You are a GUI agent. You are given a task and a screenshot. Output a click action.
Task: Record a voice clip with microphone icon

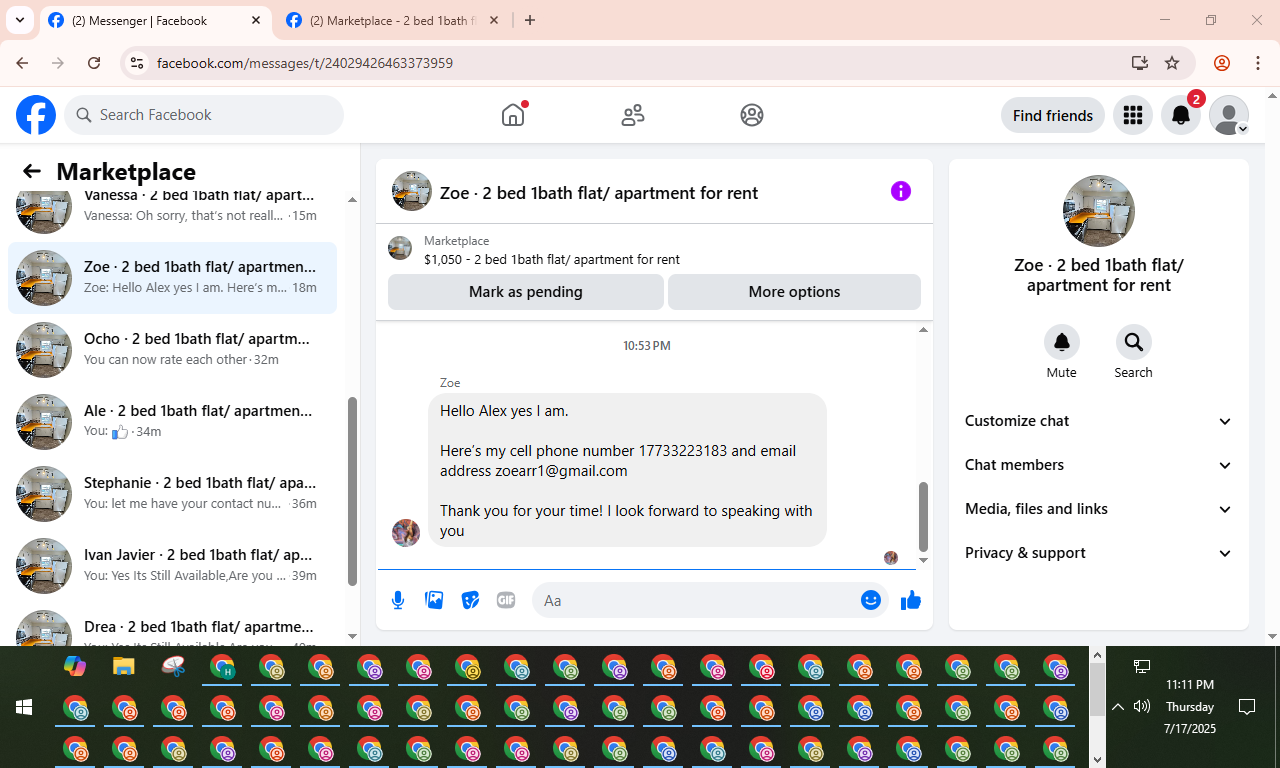click(x=398, y=600)
